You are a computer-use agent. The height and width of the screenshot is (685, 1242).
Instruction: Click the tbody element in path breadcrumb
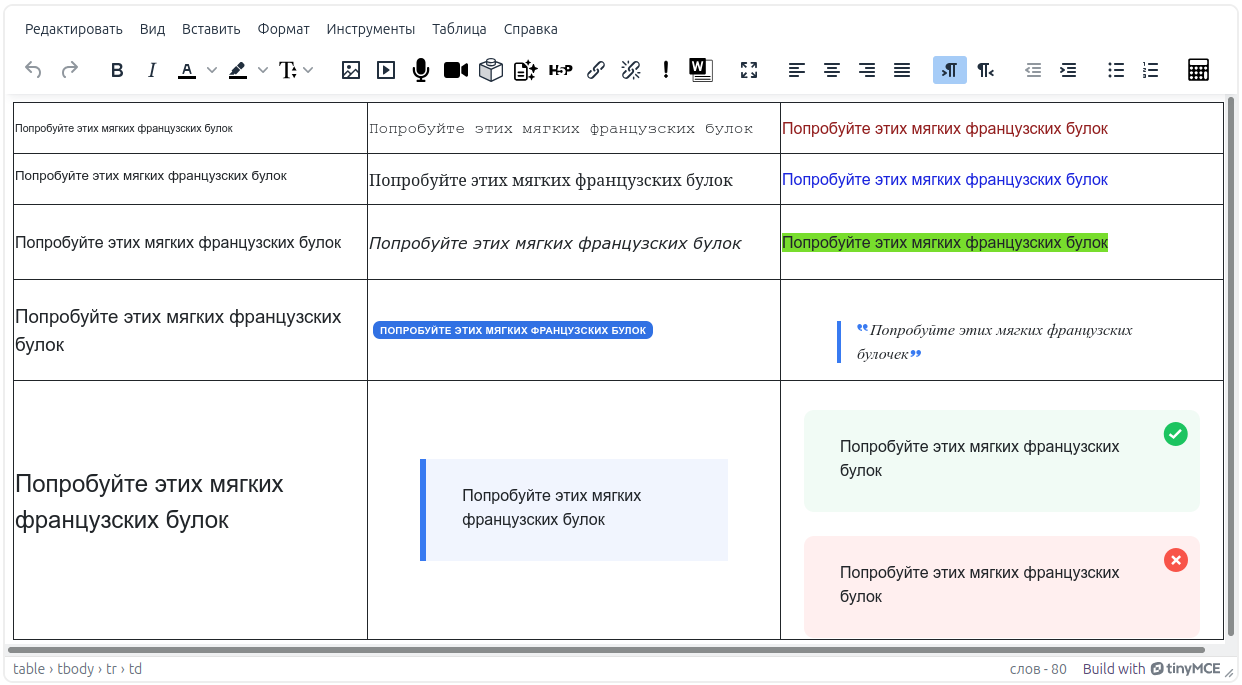76,669
